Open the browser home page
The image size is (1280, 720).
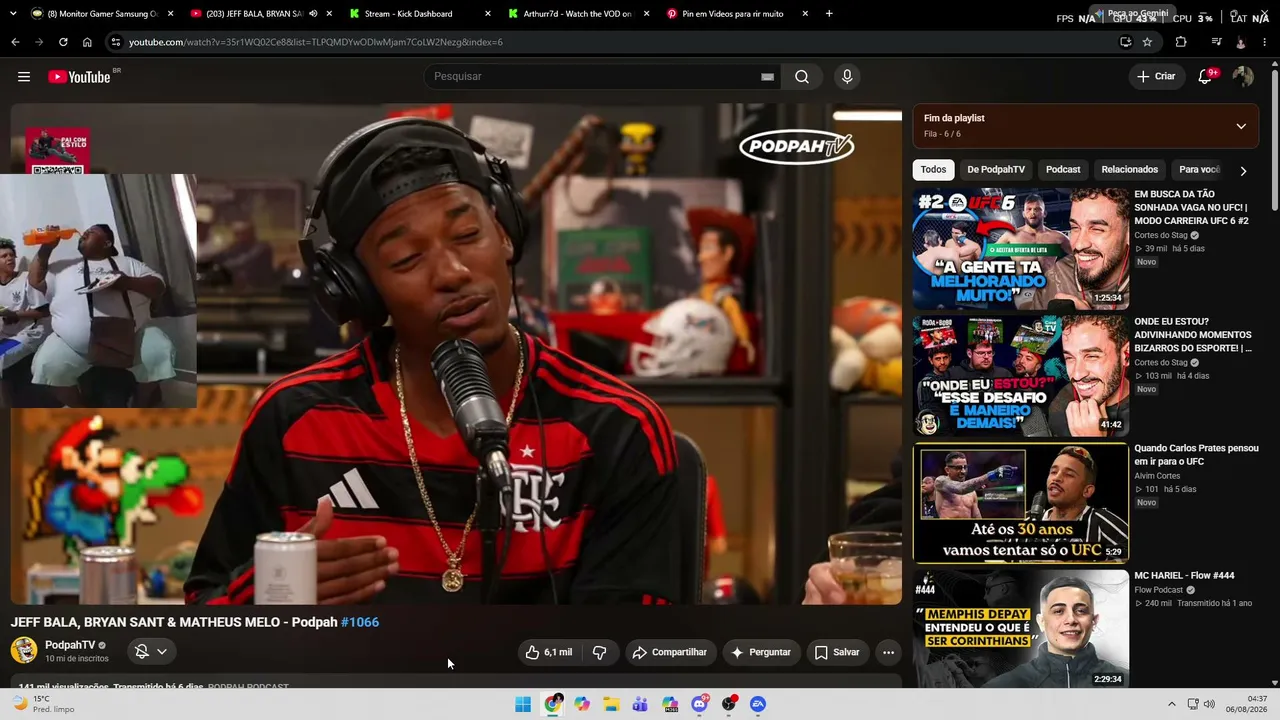(87, 42)
